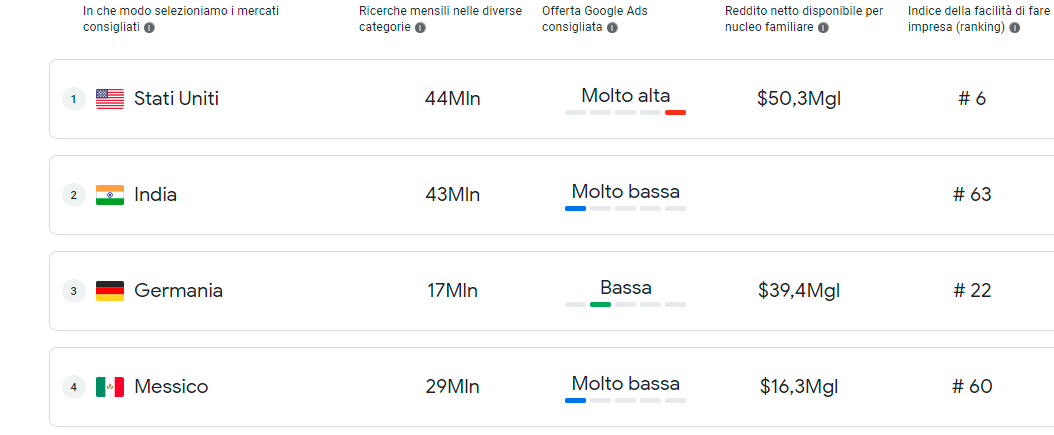Click the Germany flag icon
This screenshot has width=1054, height=435.
point(110,291)
